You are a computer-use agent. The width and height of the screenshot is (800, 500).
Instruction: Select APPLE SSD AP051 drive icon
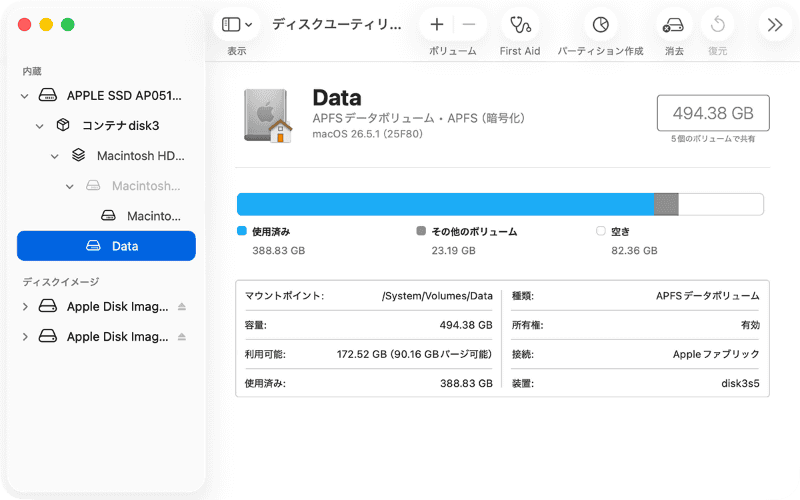(48, 95)
